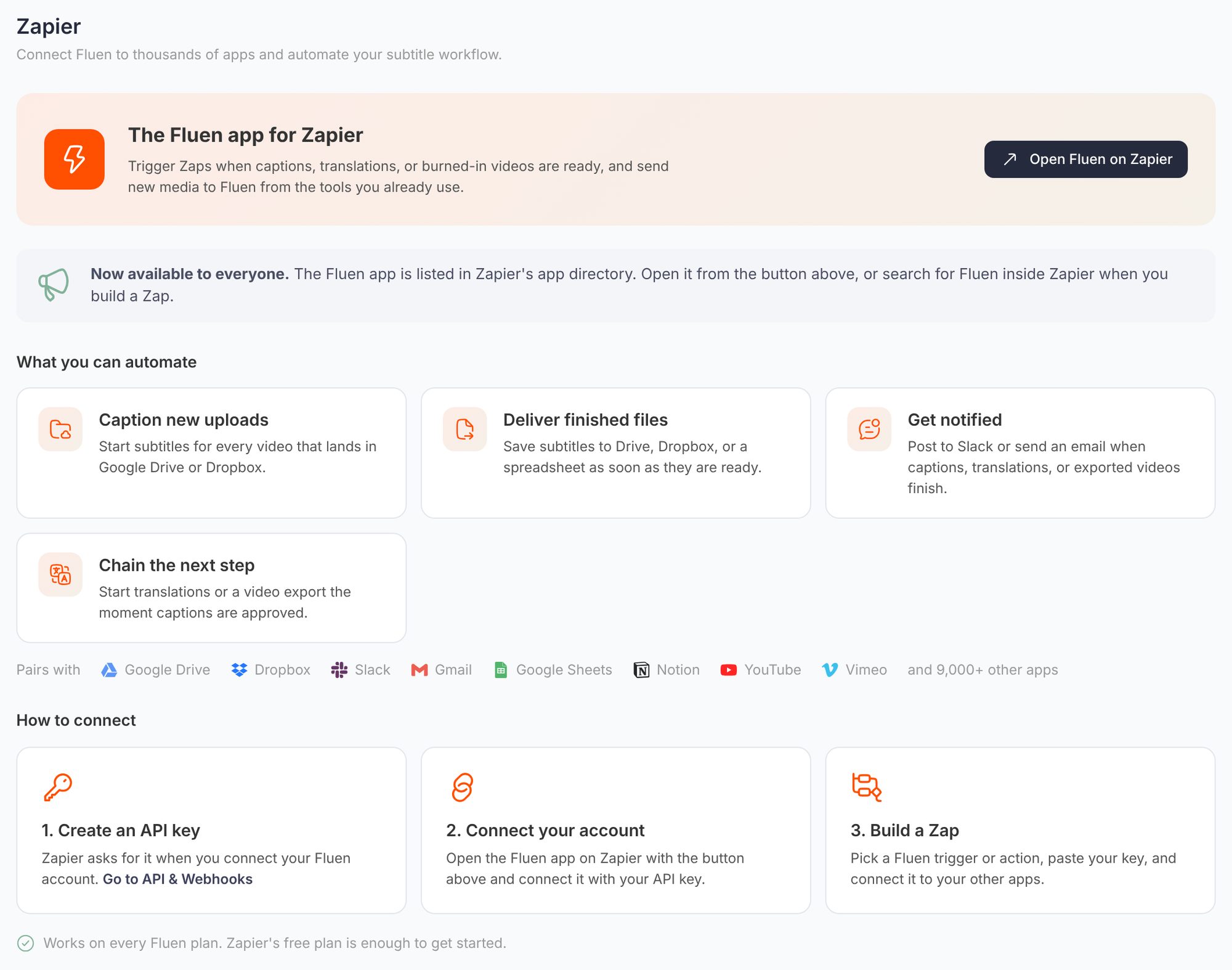The image size is (1232, 970).
Task: Click the key icon for Create an API key
Action: tap(57, 787)
